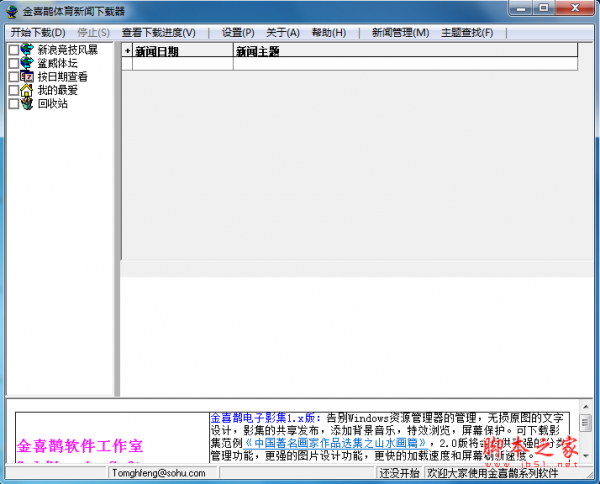Open the 主题查找(F) menu
The image size is (600, 484).
pyautogui.click(x=467, y=33)
